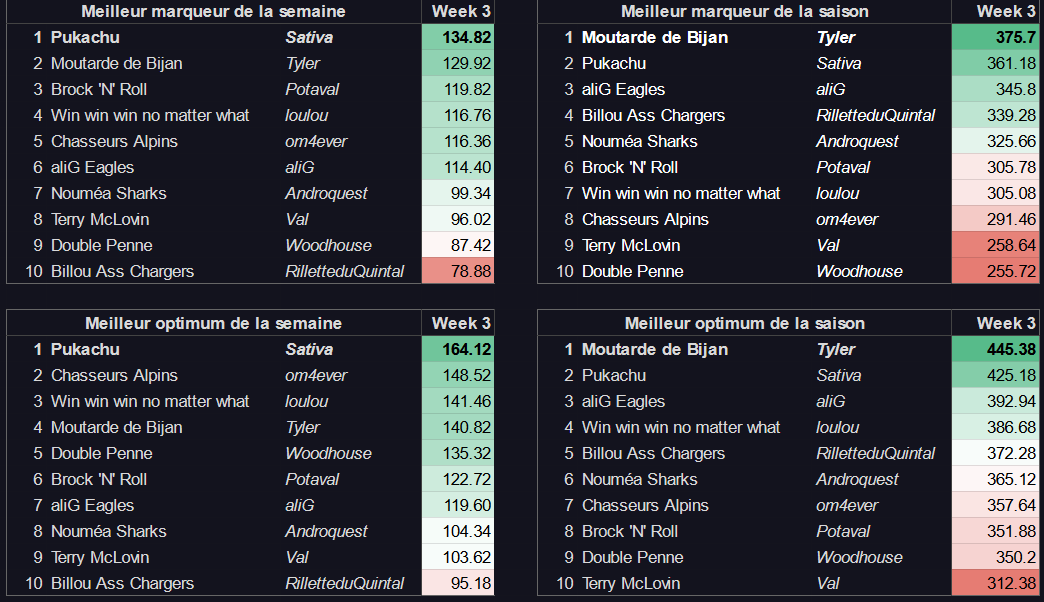This screenshot has width=1044, height=602.
Task: Select Week 3 header above score 445.38
Action: 1006,323
